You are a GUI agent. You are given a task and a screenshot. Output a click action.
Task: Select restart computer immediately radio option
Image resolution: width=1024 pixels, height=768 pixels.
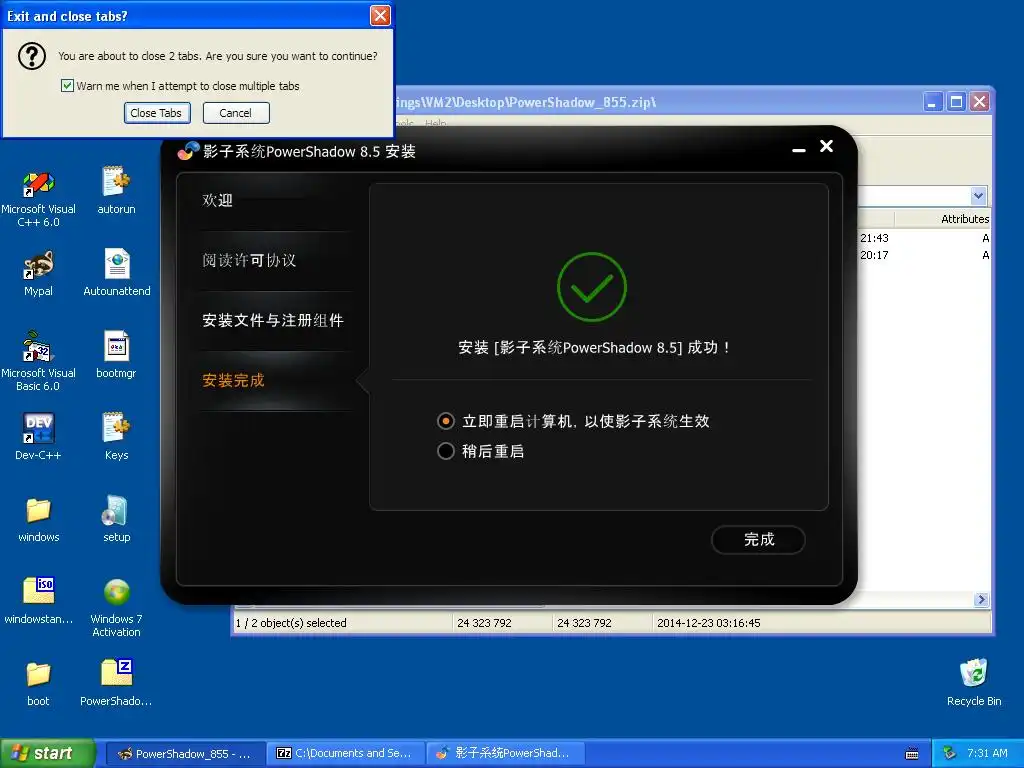(445, 421)
